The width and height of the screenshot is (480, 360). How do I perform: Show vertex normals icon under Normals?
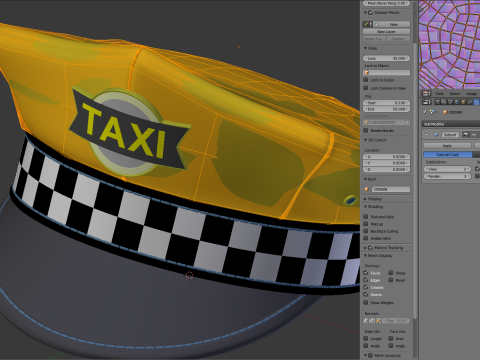tap(366, 321)
